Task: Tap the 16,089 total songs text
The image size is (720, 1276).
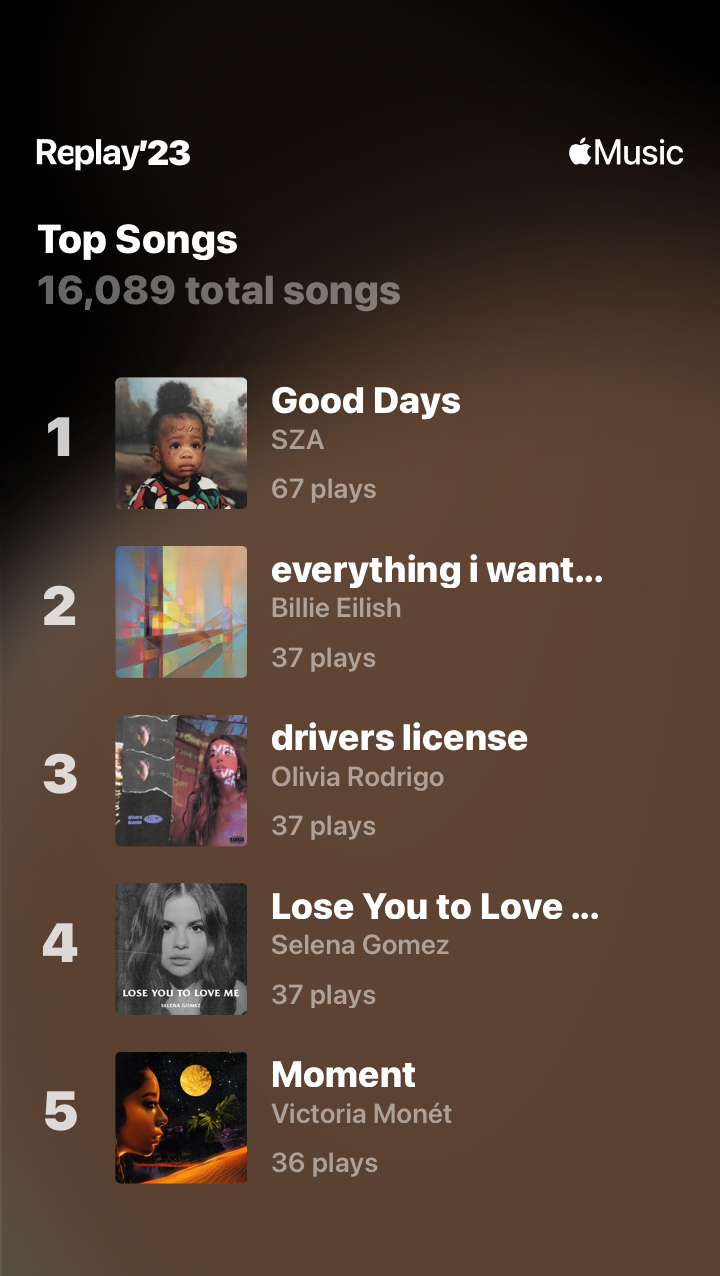Action: [x=219, y=291]
